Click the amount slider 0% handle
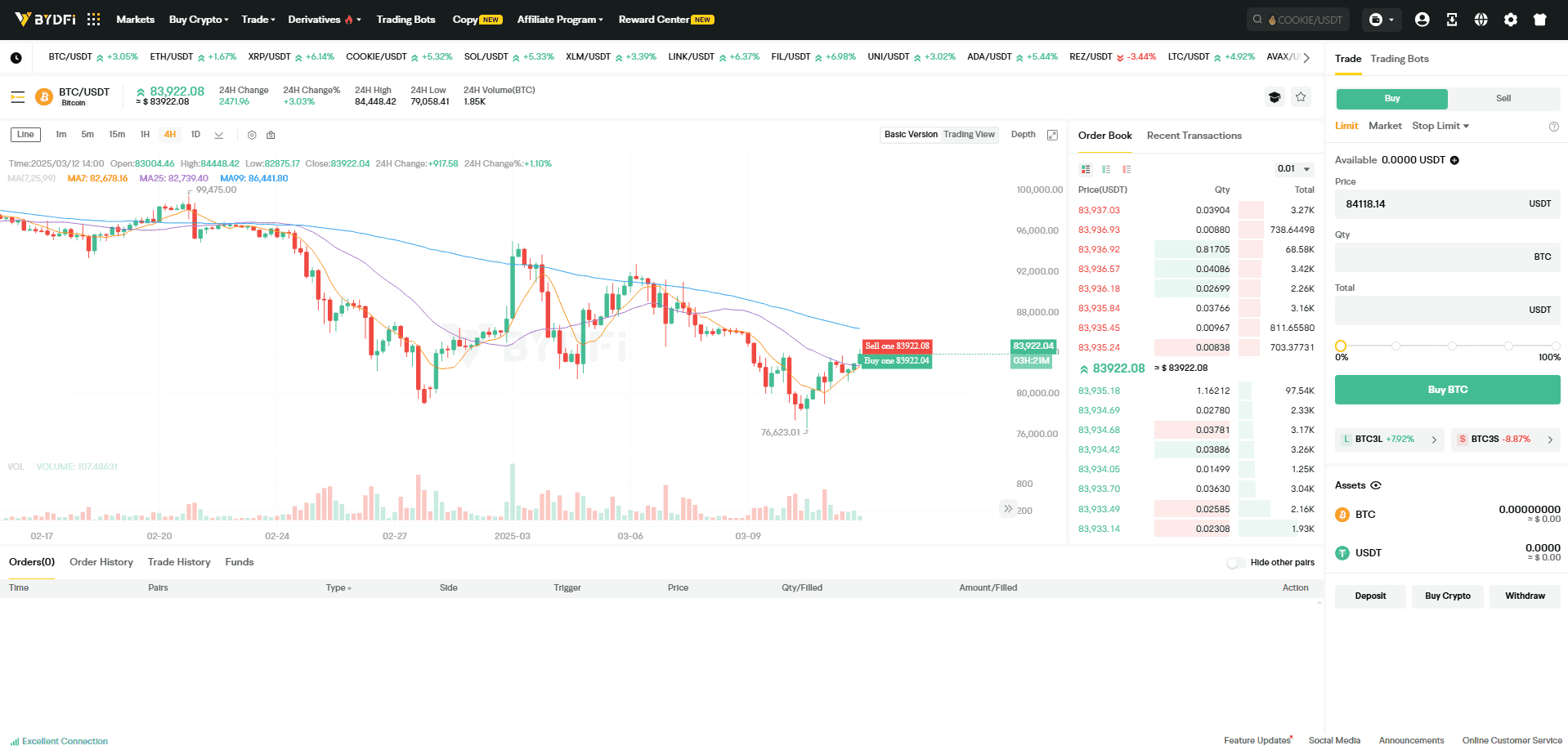Screen dimensions: 1568x750 click(x=1341, y=346)
